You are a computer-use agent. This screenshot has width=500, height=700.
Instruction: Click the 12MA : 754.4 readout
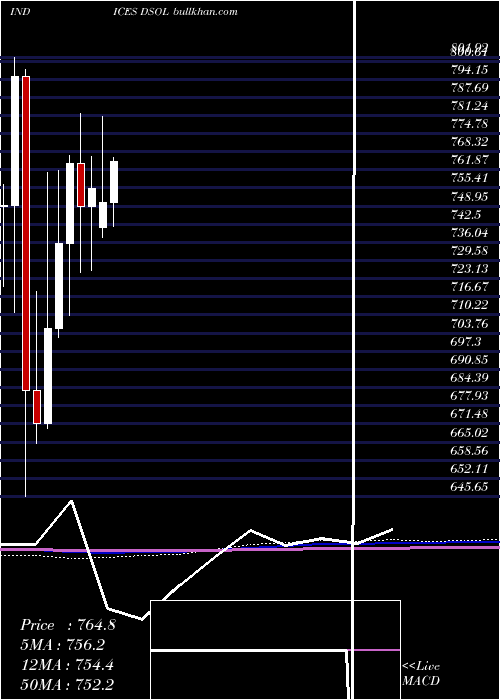67,665
